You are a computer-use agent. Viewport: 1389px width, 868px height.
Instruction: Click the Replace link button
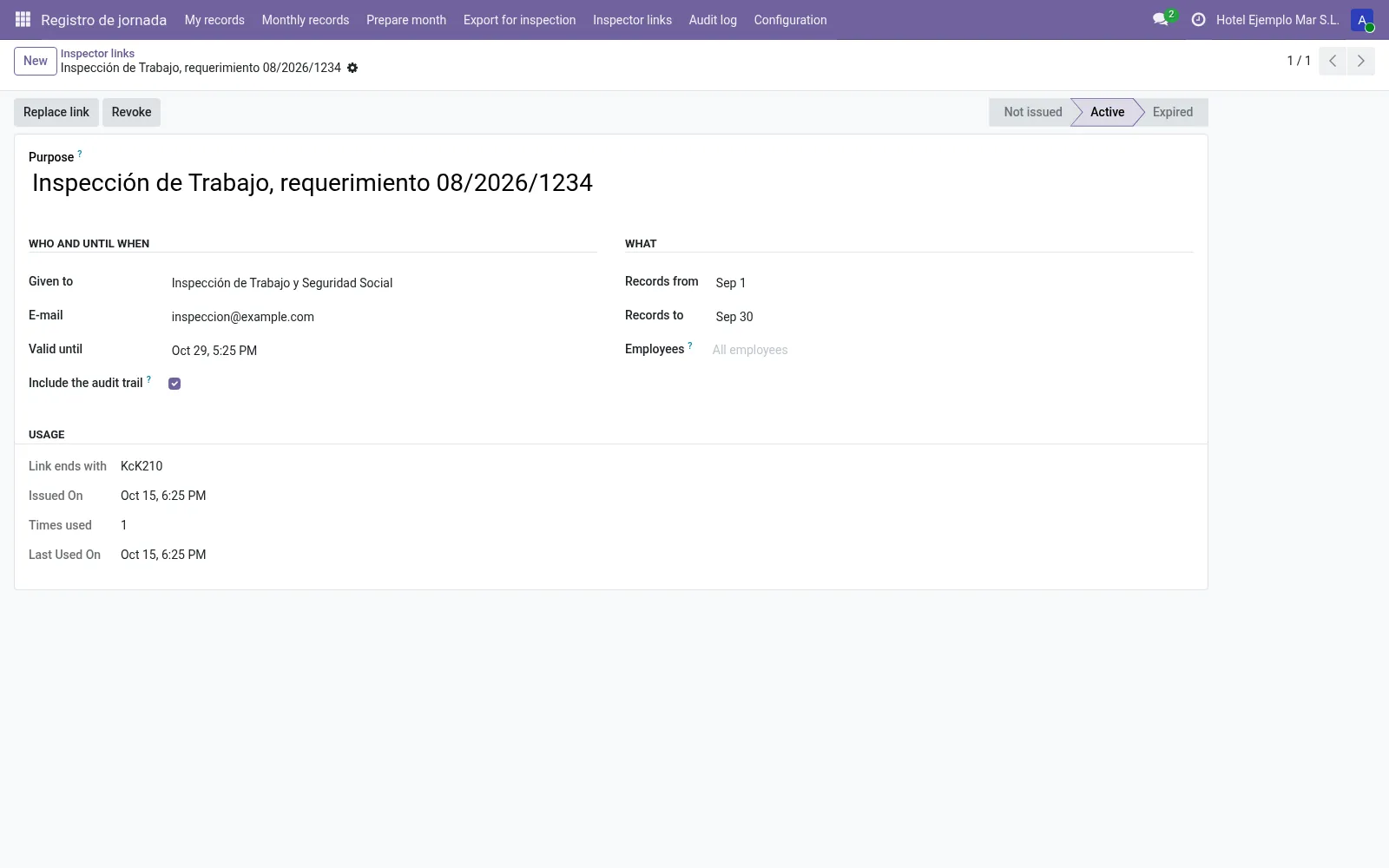(x=56, y=112)
